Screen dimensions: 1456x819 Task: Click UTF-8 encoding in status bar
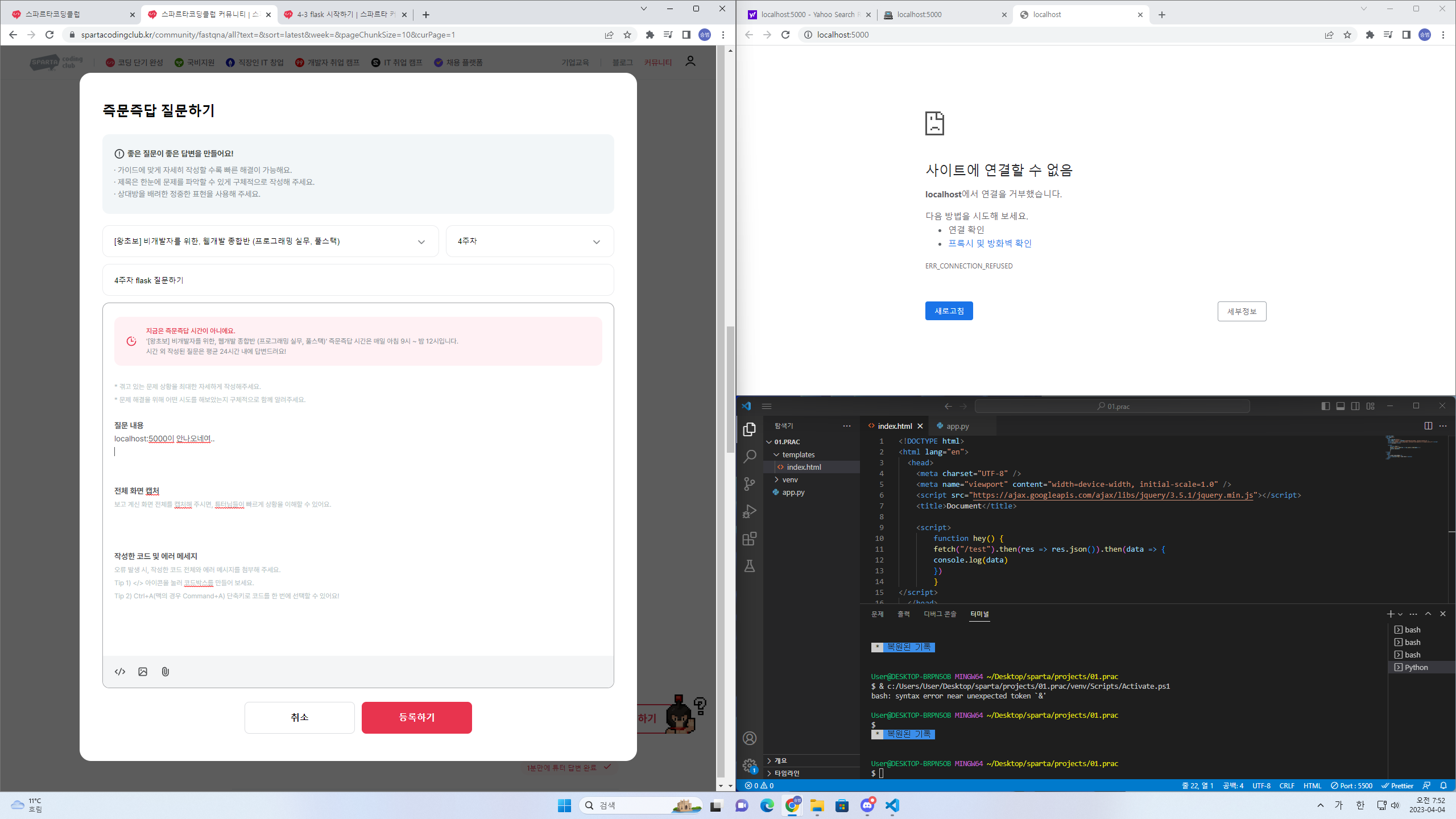[x=1261, y=785]
